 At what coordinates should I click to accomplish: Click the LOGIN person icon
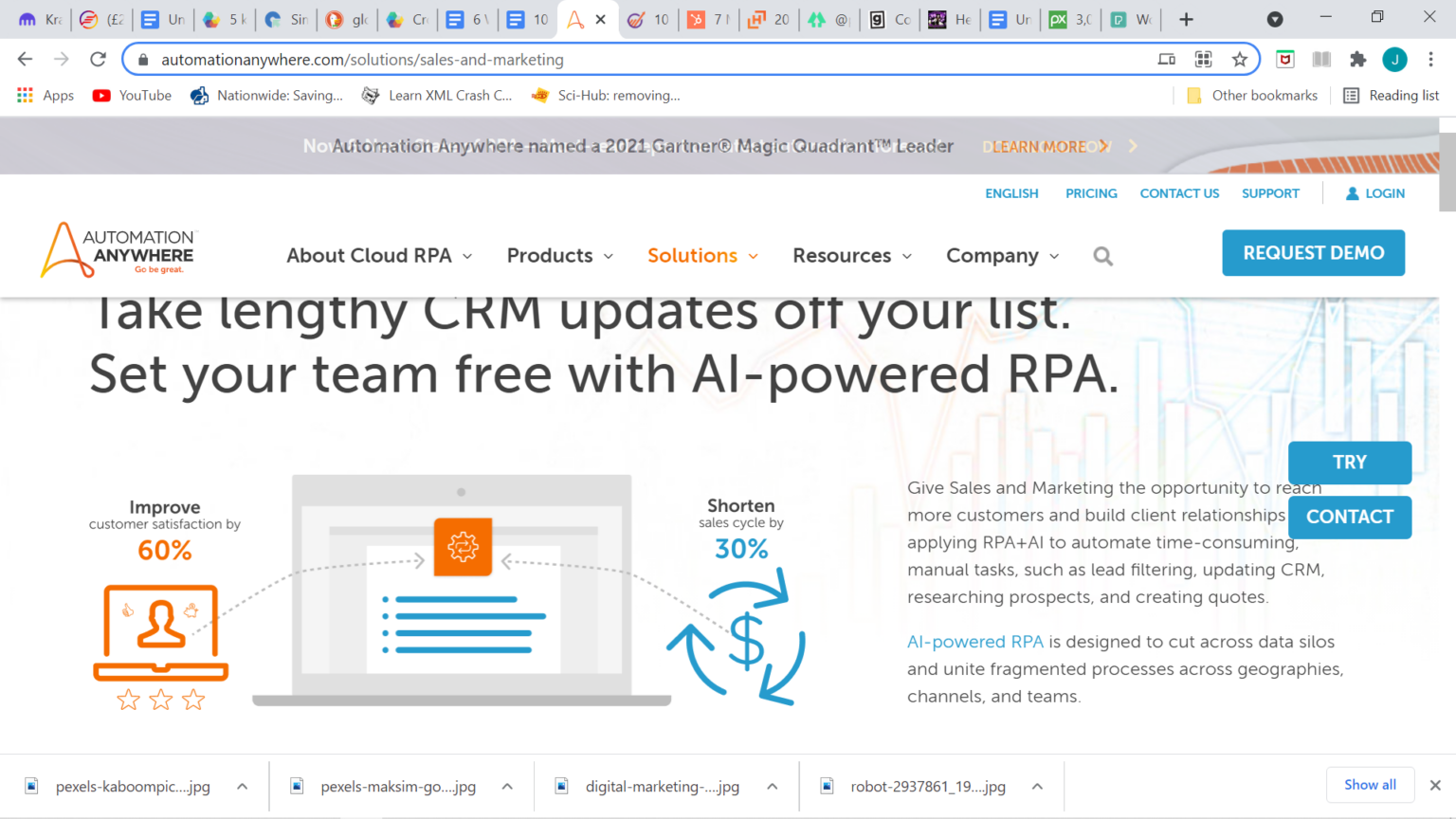tap(1351, 192)
